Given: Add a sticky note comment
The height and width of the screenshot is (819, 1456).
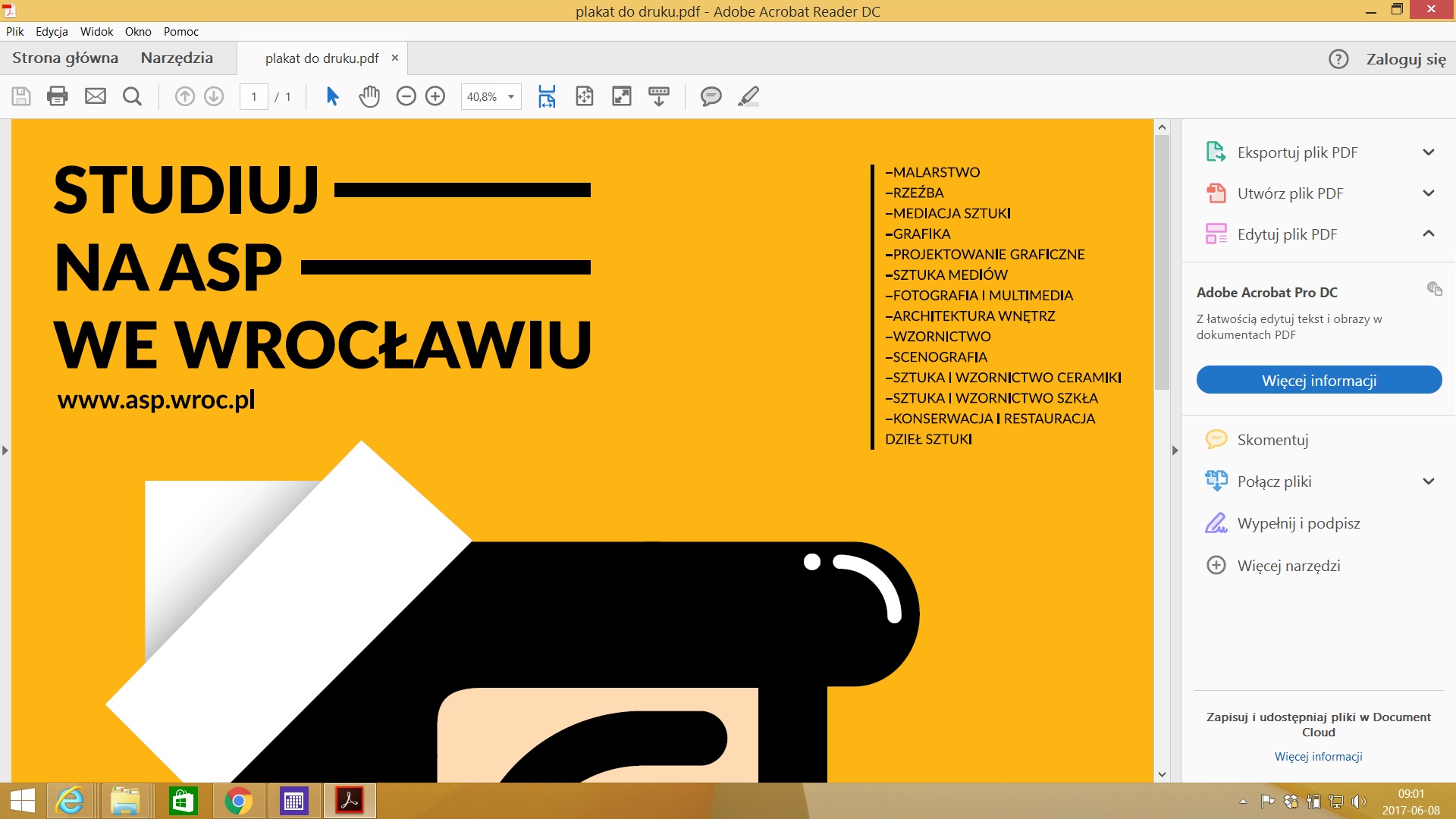Looking at the screenshot, I should (711, 96).
